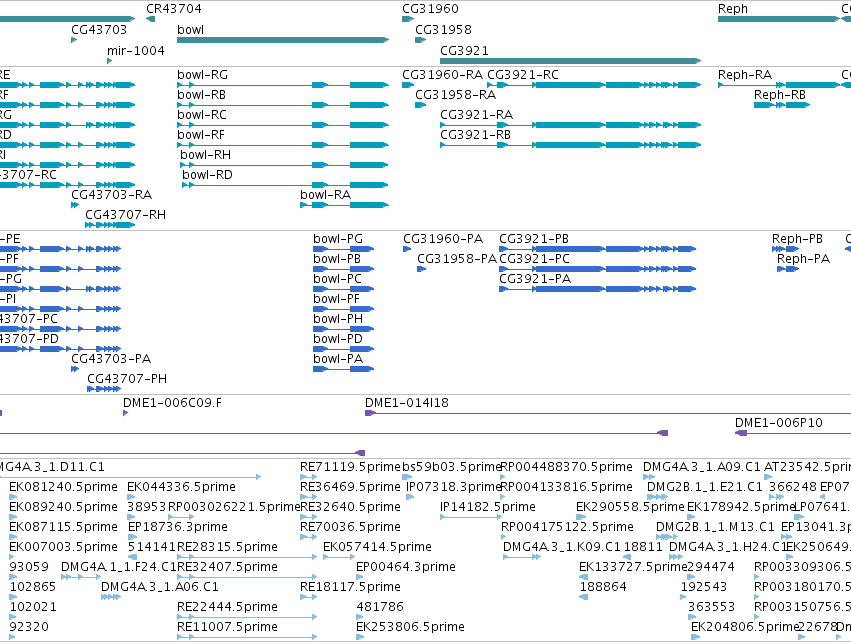851x642 pixels.
Task: Click protein bowl-PC
Action: pyautogui.click(x=344, y=289)
